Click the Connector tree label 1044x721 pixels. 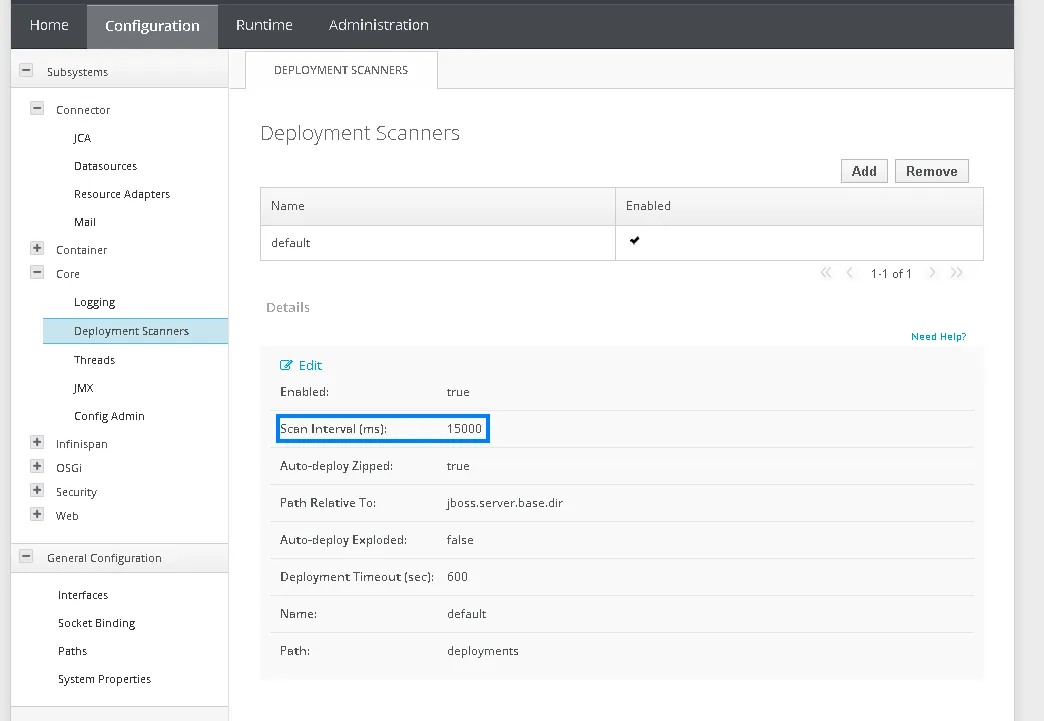(x=83, y=110)
